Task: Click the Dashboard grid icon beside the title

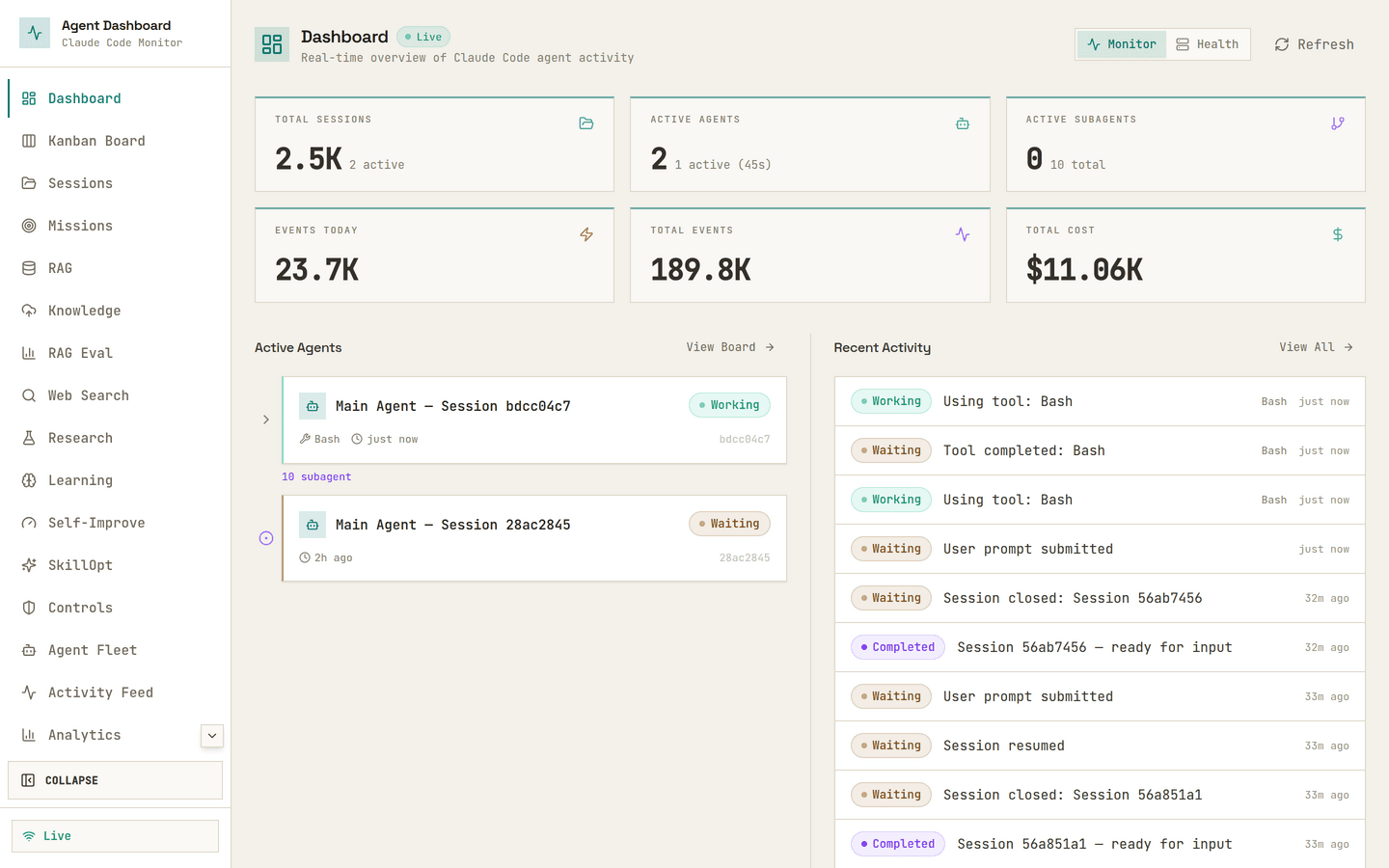Action: (x=272, y=44)
